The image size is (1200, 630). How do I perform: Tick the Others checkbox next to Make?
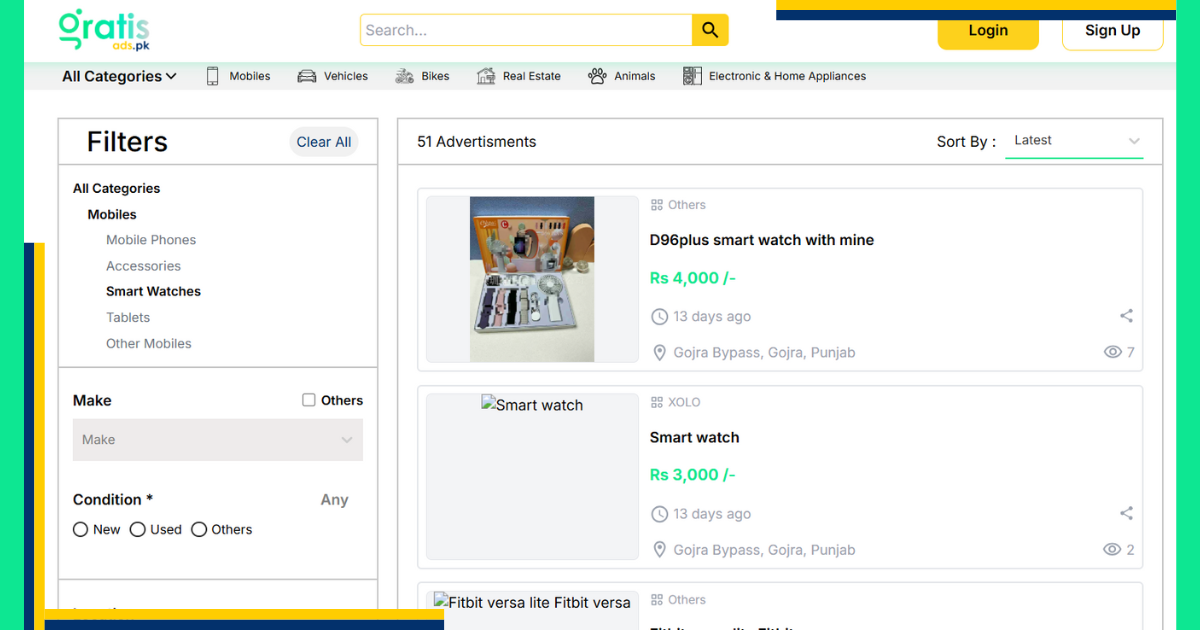tap(309, 400)
